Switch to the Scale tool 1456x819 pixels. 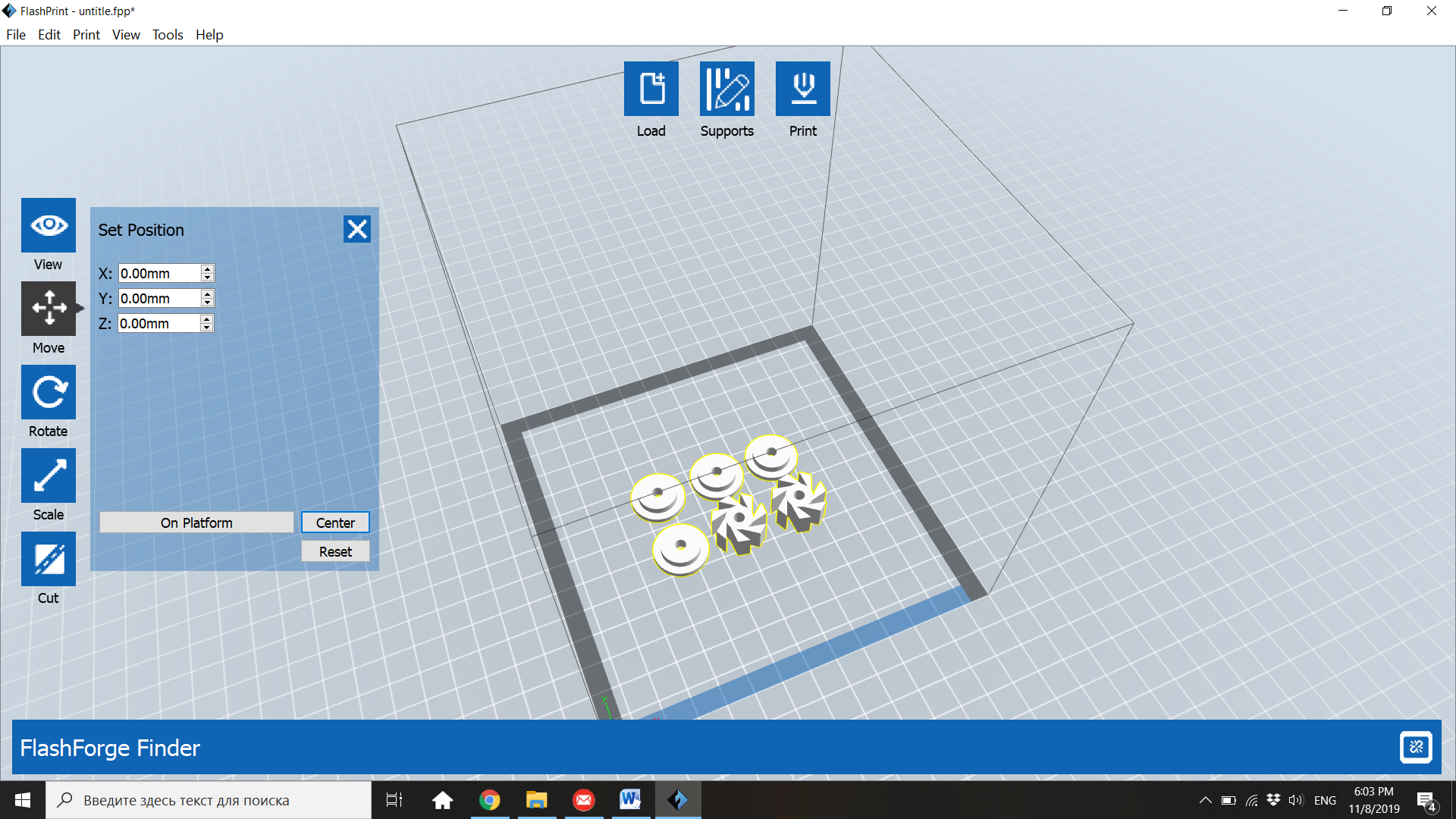pyautogui.click(x=48, y=475)
